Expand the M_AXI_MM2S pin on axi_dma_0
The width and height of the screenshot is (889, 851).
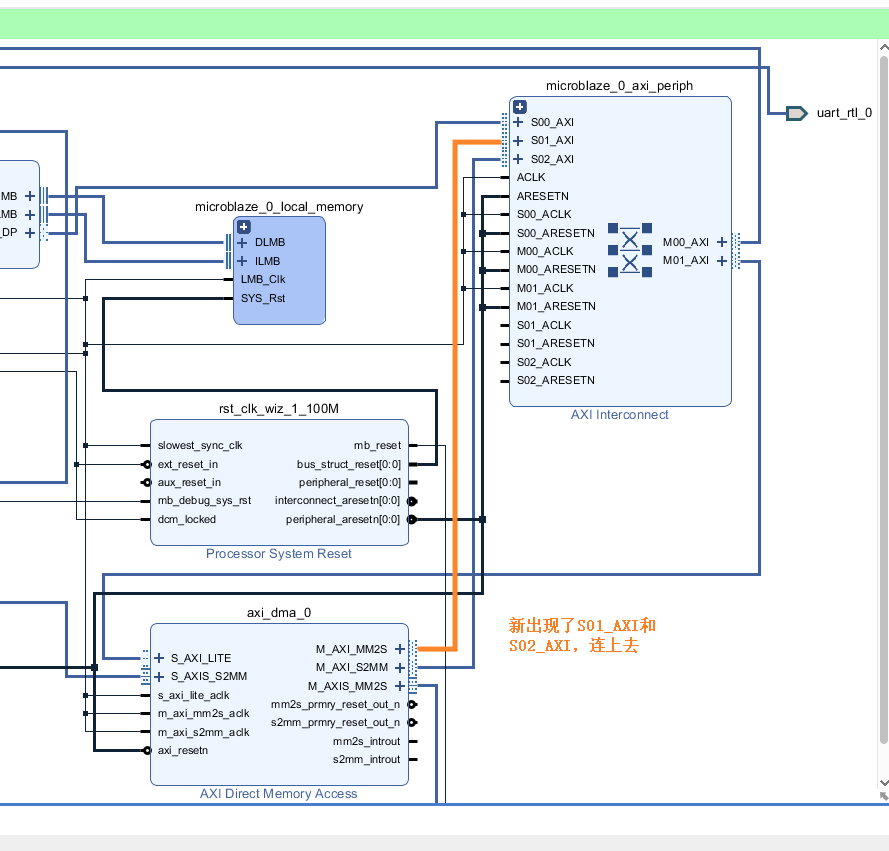(x=401, y=648)
